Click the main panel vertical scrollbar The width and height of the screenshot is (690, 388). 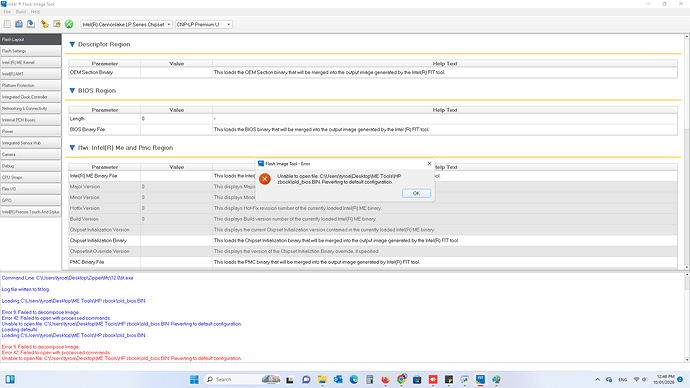coord(686,152)
